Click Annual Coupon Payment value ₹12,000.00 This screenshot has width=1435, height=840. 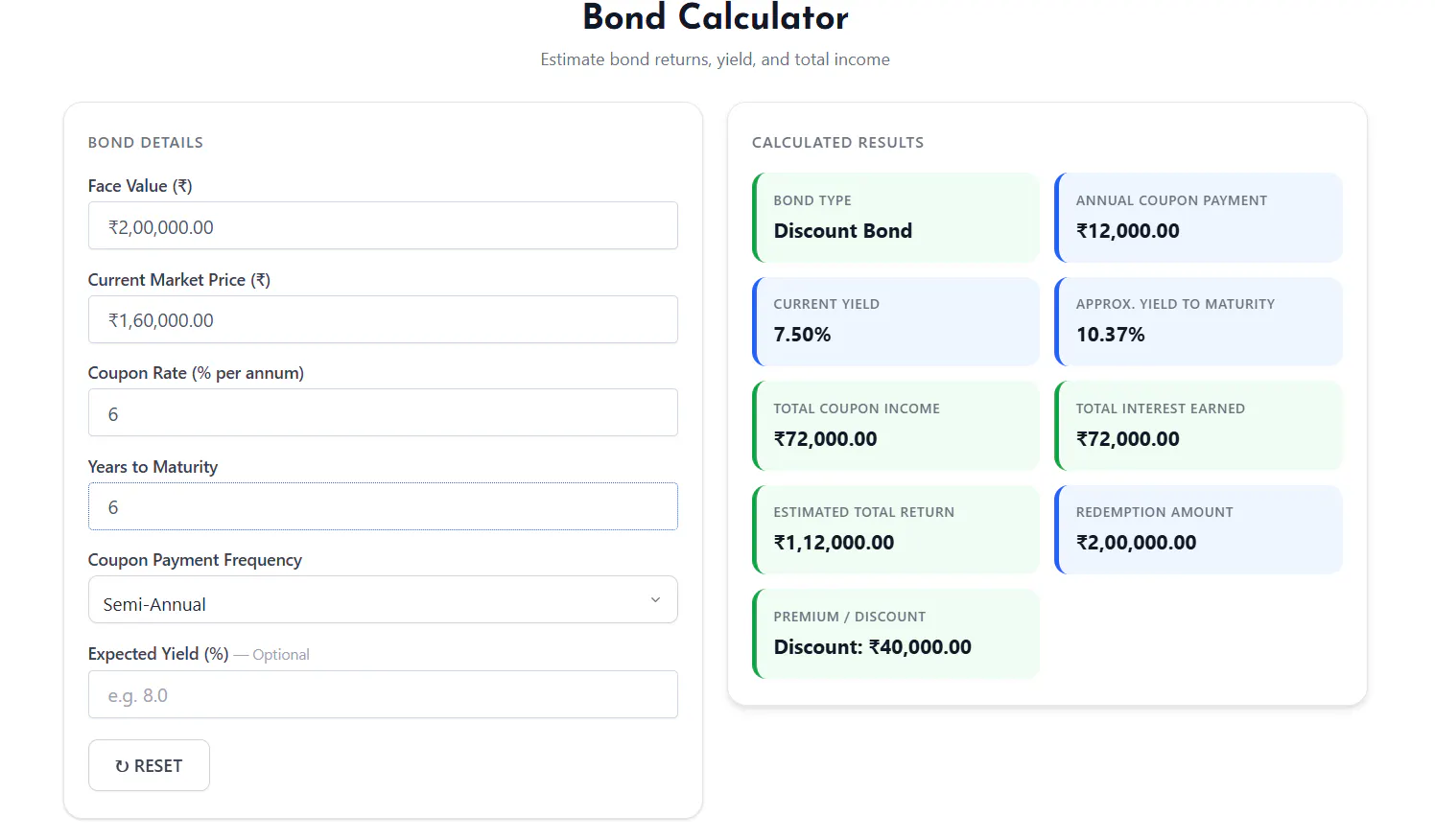pos(1128,231)
